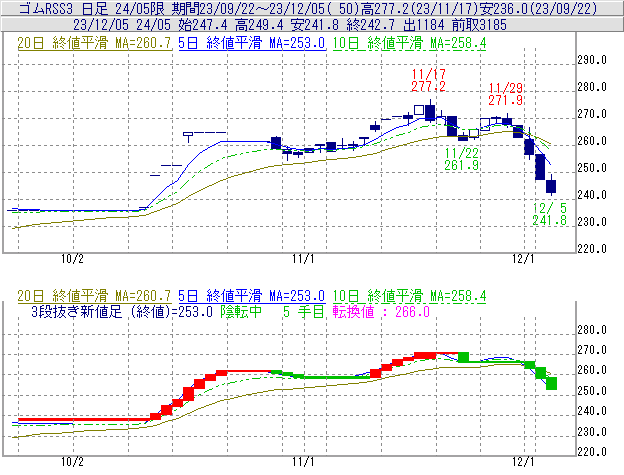Screen dimensions: 624x475
Task: Click the open interest '前取3185'
Action: [x=479, y=25]
